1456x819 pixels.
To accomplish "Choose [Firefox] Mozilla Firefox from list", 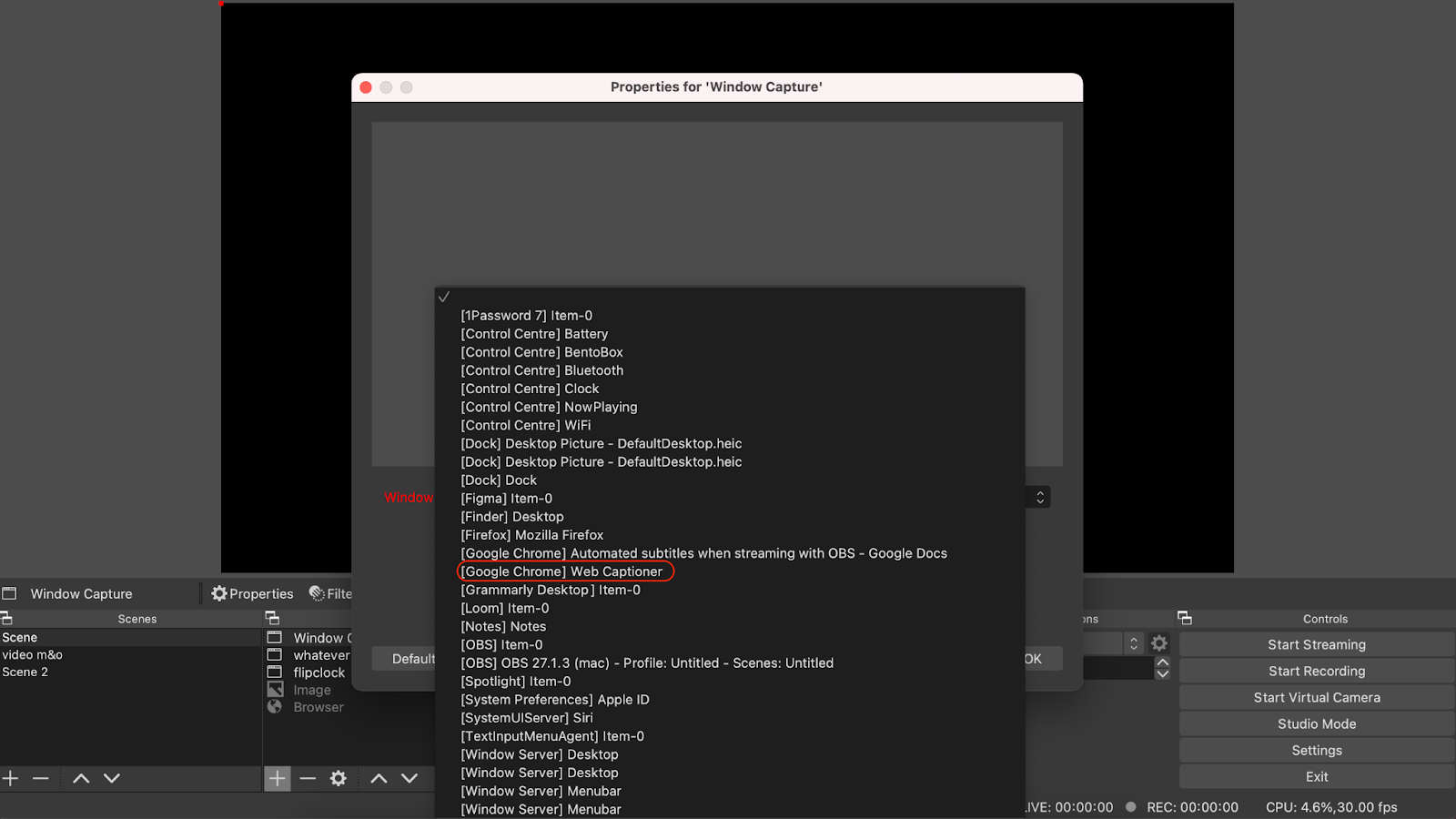I will pyautogui.click(x=532, y=535).
